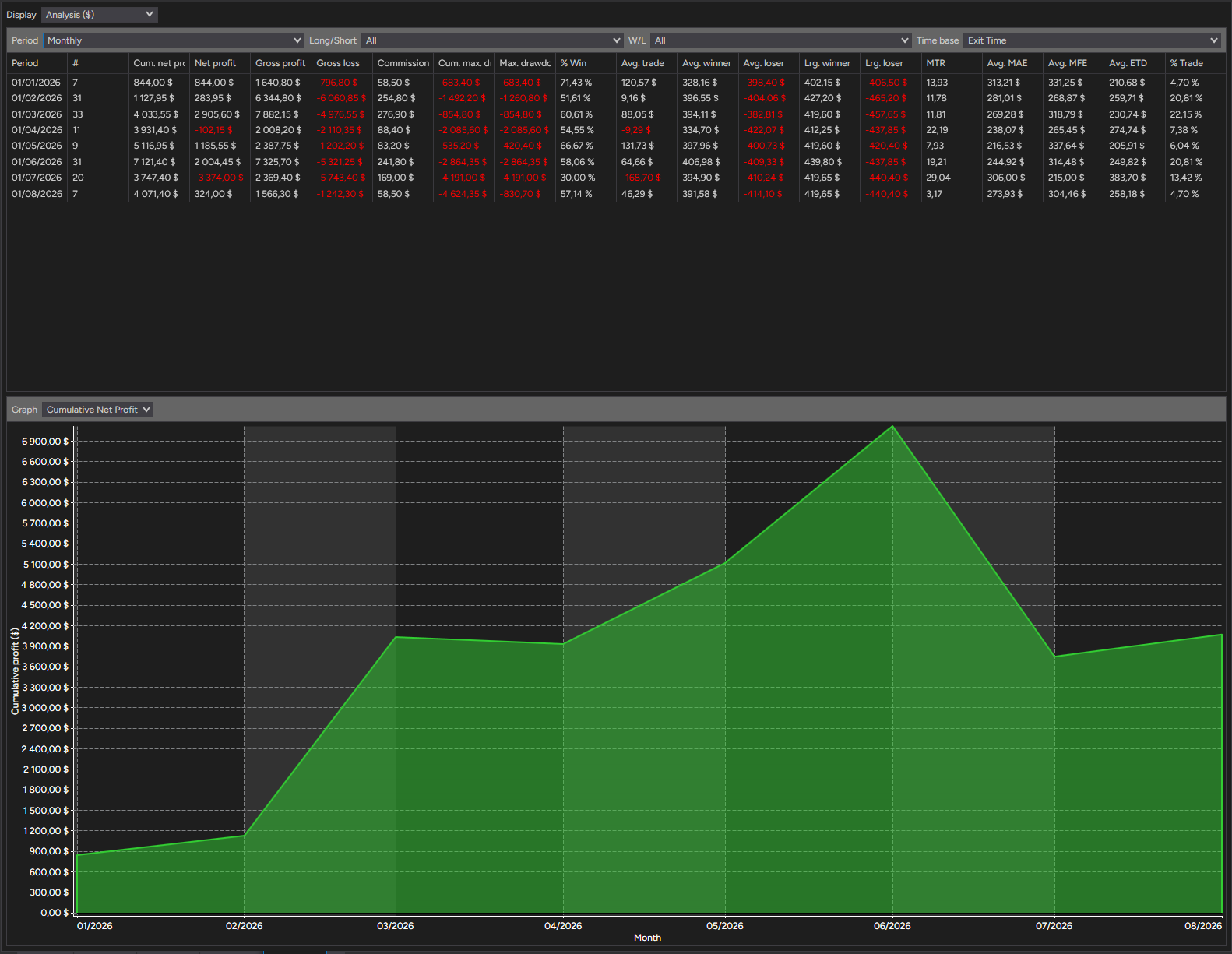Sort by the # column header
This screenshot has width=1232, height=954.
[98, 63]
